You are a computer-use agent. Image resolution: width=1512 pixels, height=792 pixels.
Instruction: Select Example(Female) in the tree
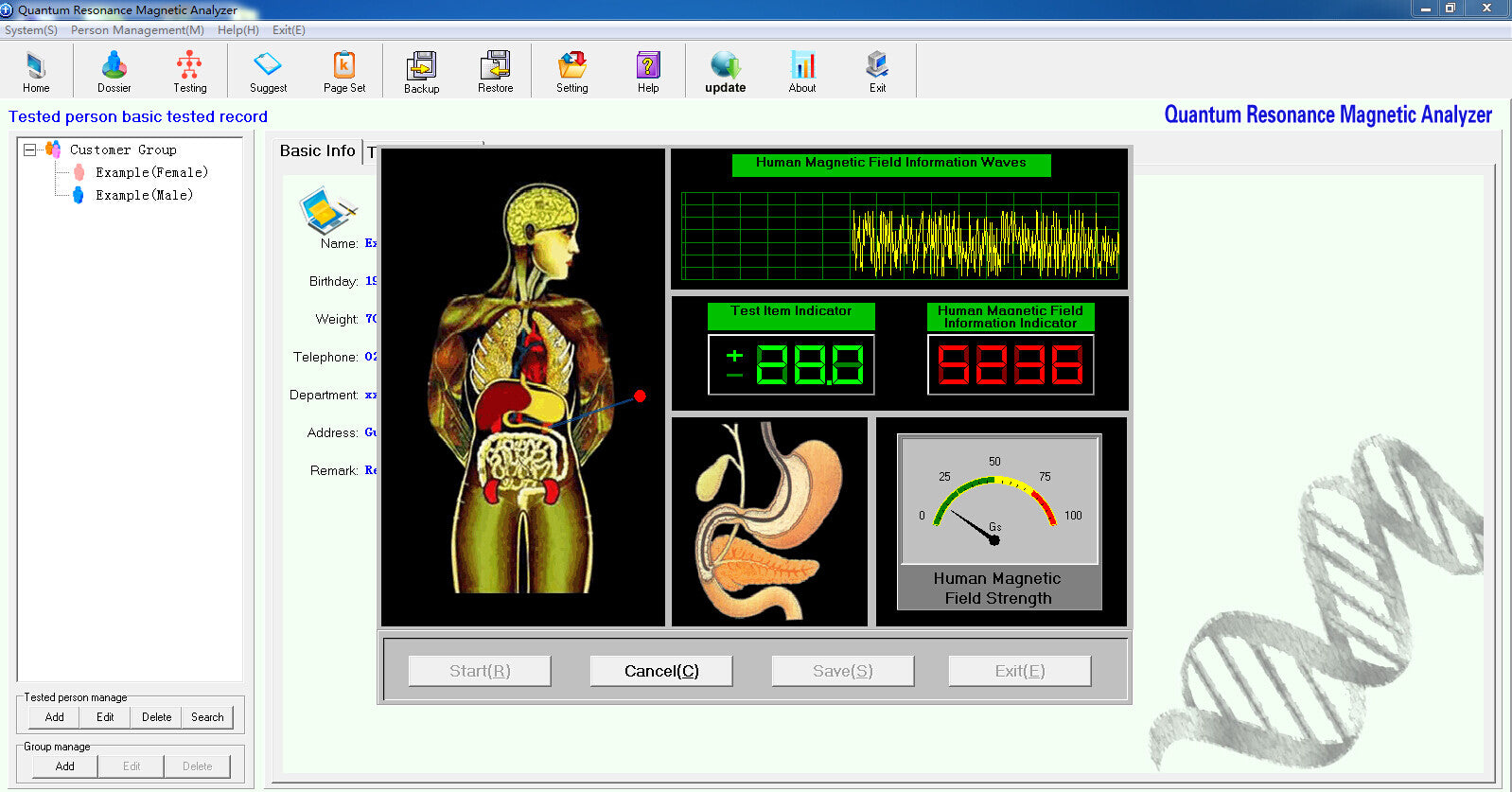click(151, 172)
